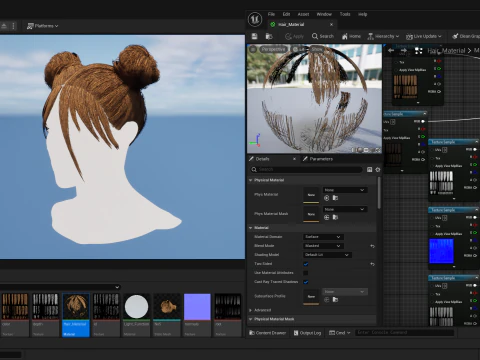The height and width of the screenshot is (360, 480).
Task: Click the Hair_Material breadcrumb link
Action: pos(446,51)
